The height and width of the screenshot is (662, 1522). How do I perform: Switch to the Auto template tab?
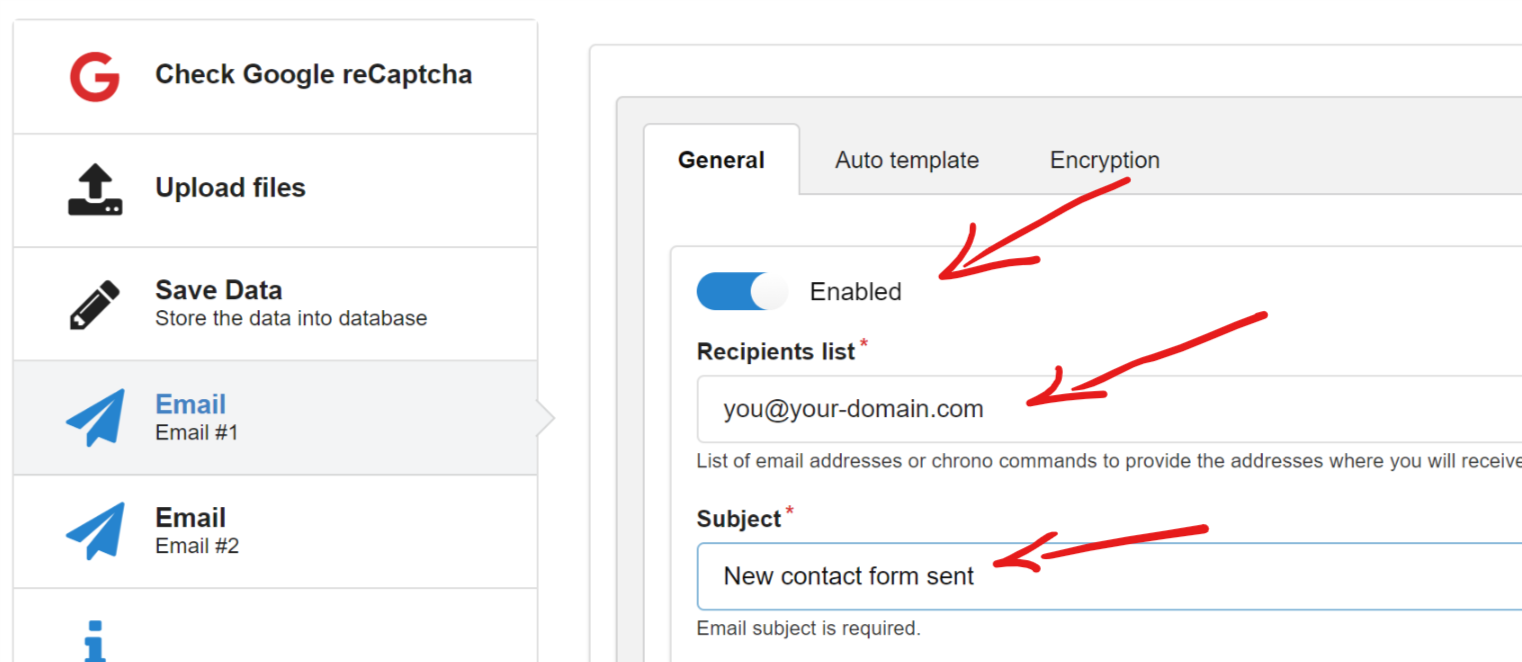pos(907,160)
